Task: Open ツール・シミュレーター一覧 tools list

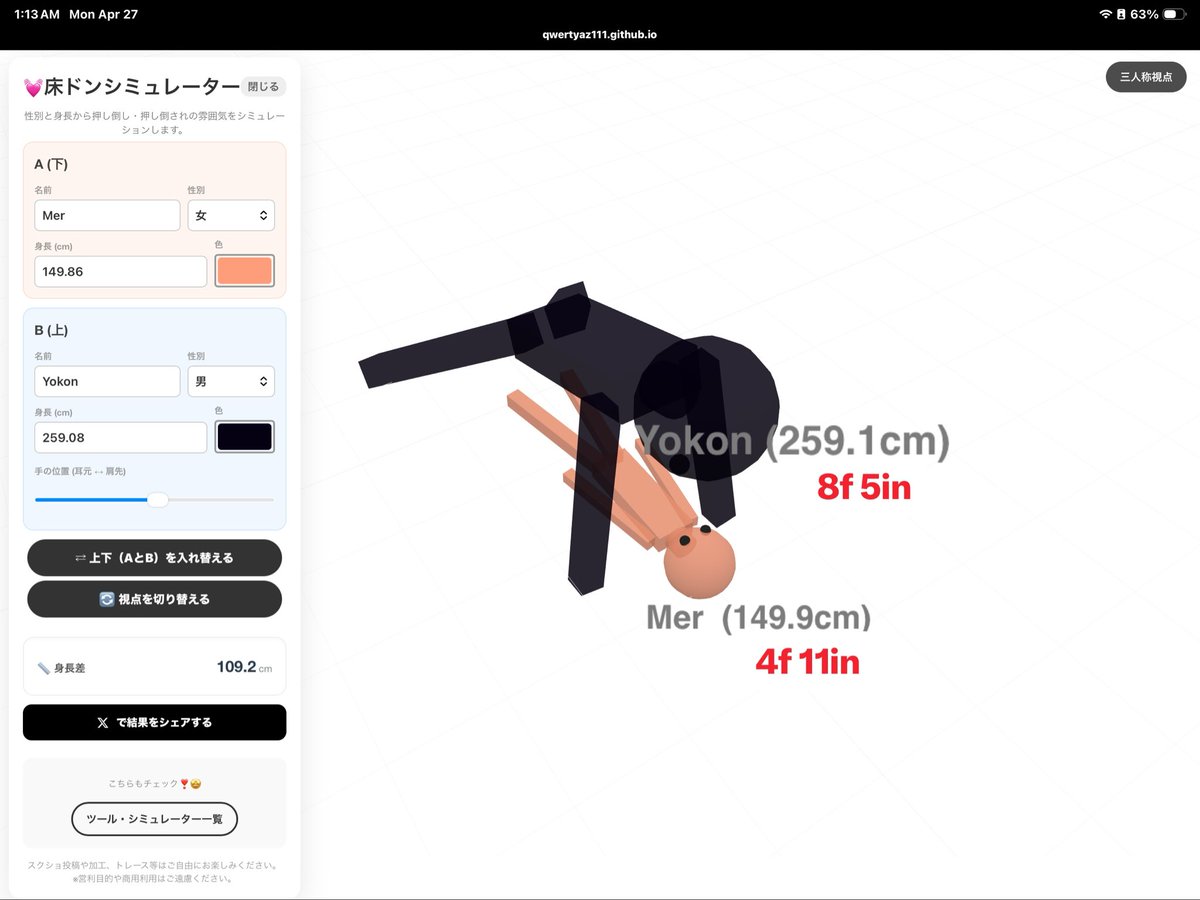Action: [154, 819]
